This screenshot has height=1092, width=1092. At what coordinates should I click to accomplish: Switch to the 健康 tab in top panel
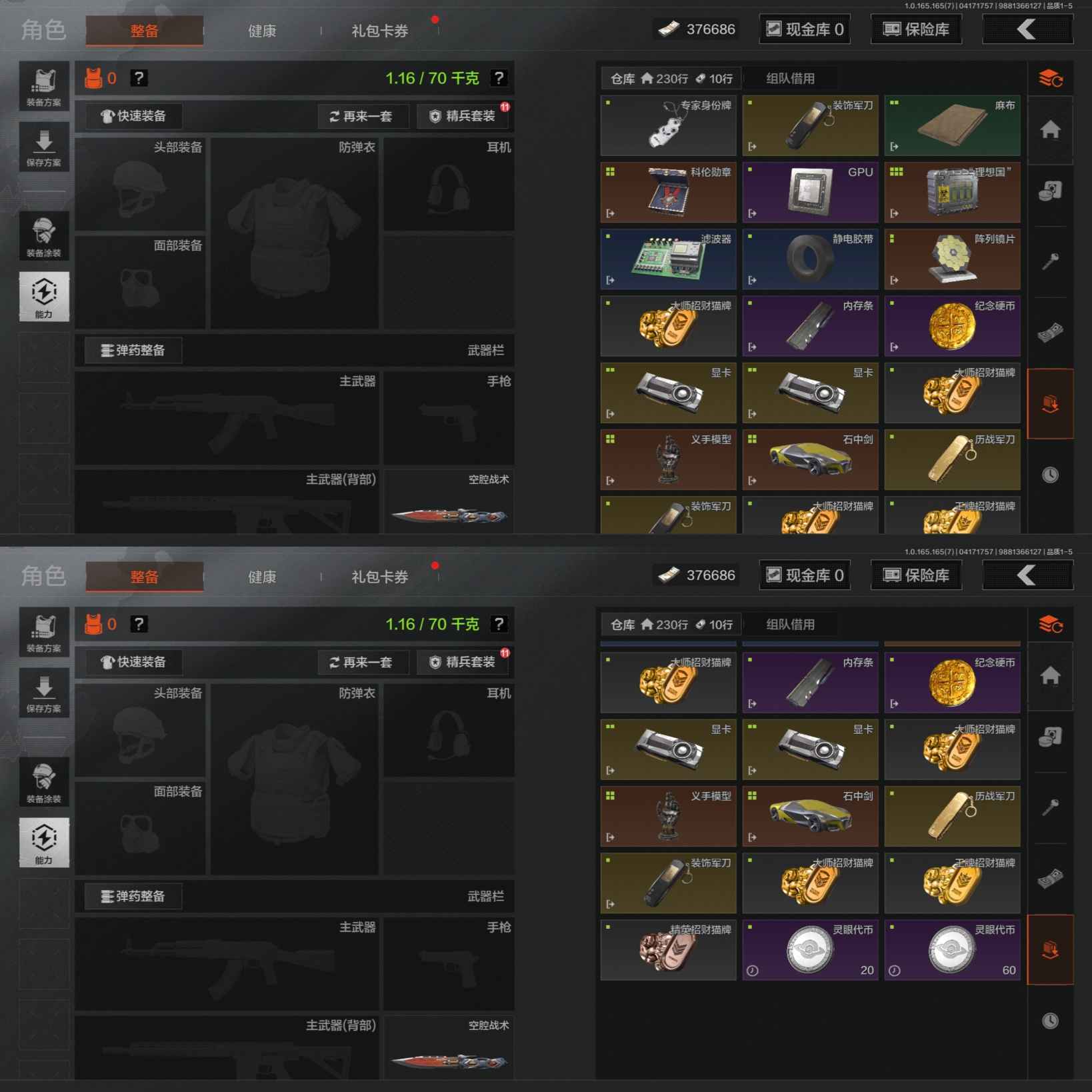(262, 31)
